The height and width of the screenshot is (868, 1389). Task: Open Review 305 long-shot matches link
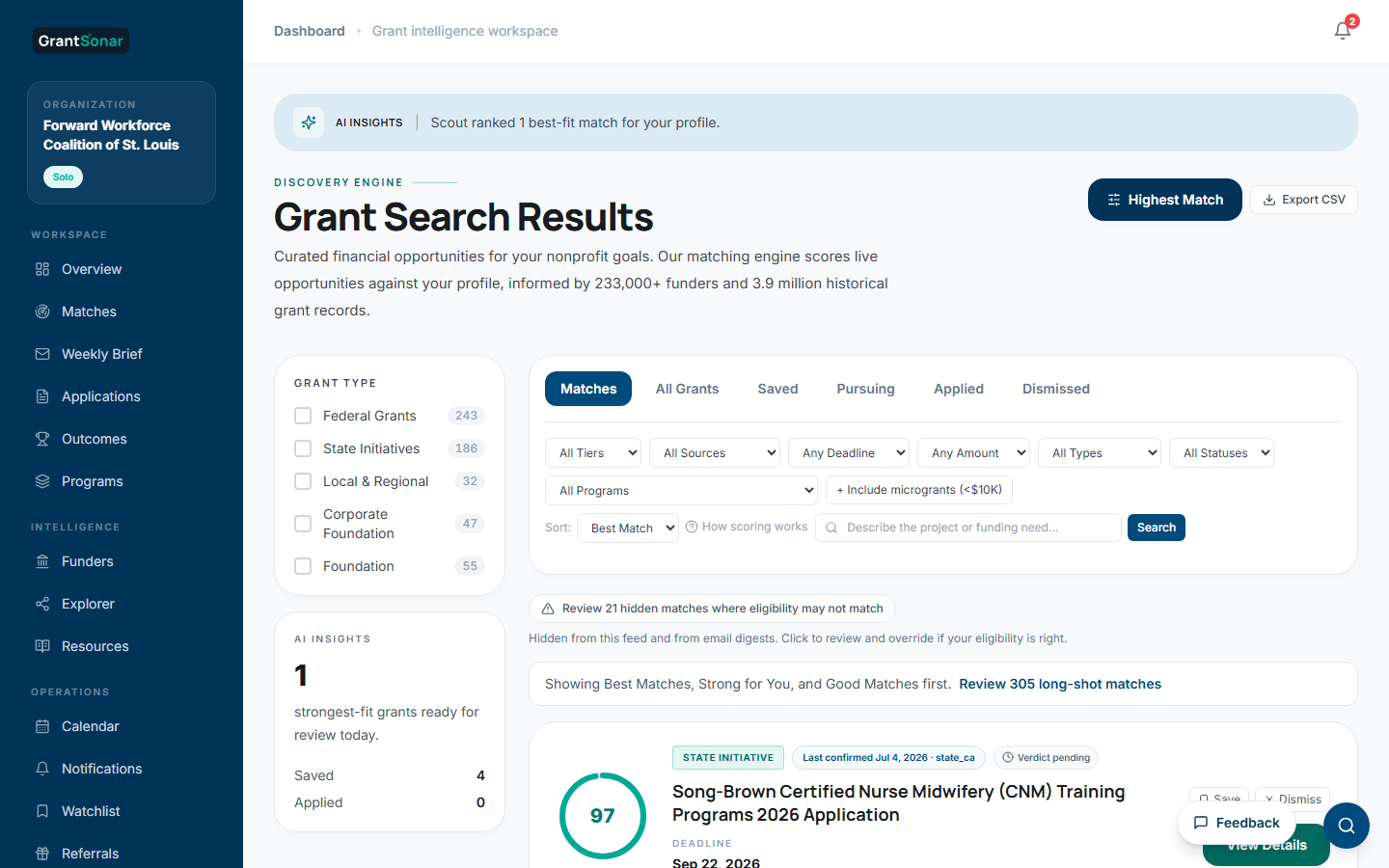[x=1060, y=684]
